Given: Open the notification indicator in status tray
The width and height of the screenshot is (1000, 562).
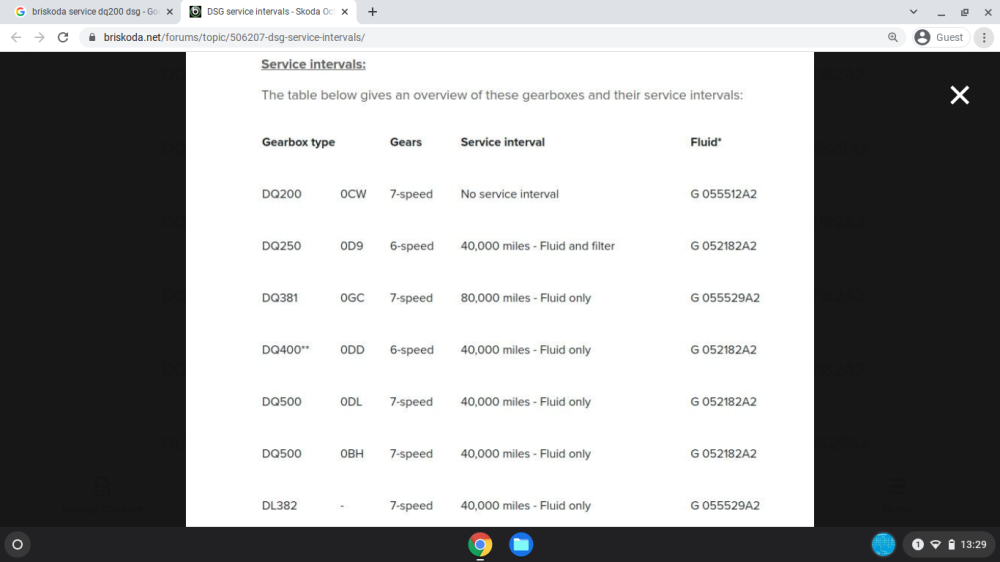Looking at the screenshot, I should point(918,544).
